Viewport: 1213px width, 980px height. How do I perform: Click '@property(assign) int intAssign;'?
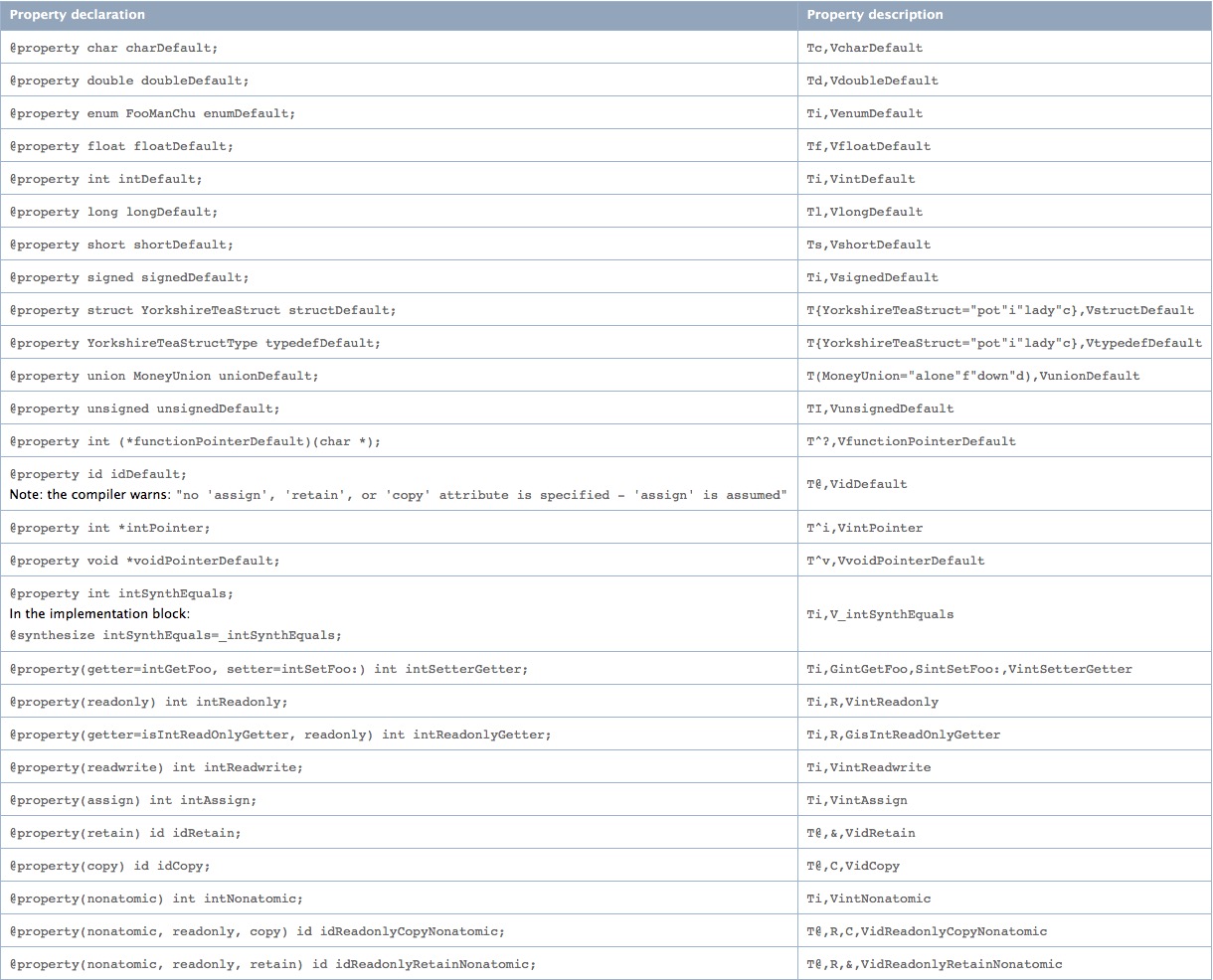click(x=133, y=800)
